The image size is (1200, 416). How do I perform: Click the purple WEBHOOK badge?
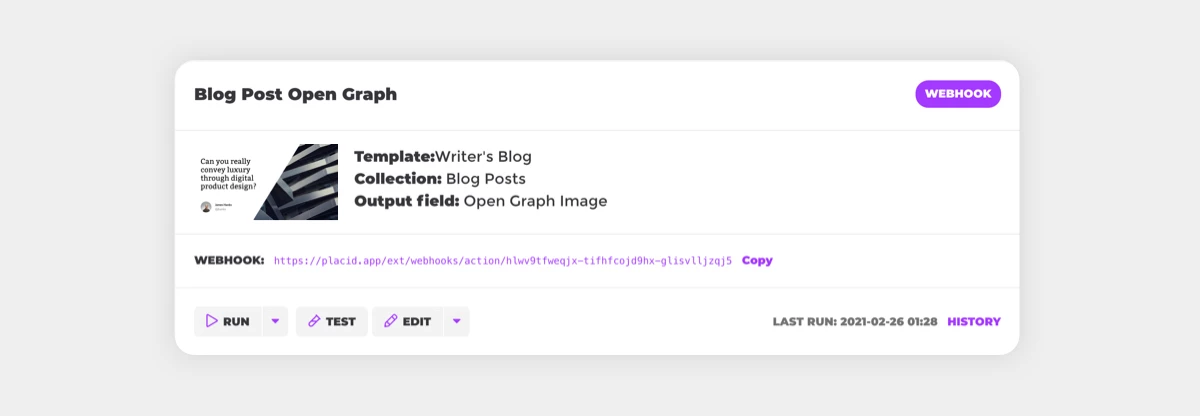[x=958, y=94]
